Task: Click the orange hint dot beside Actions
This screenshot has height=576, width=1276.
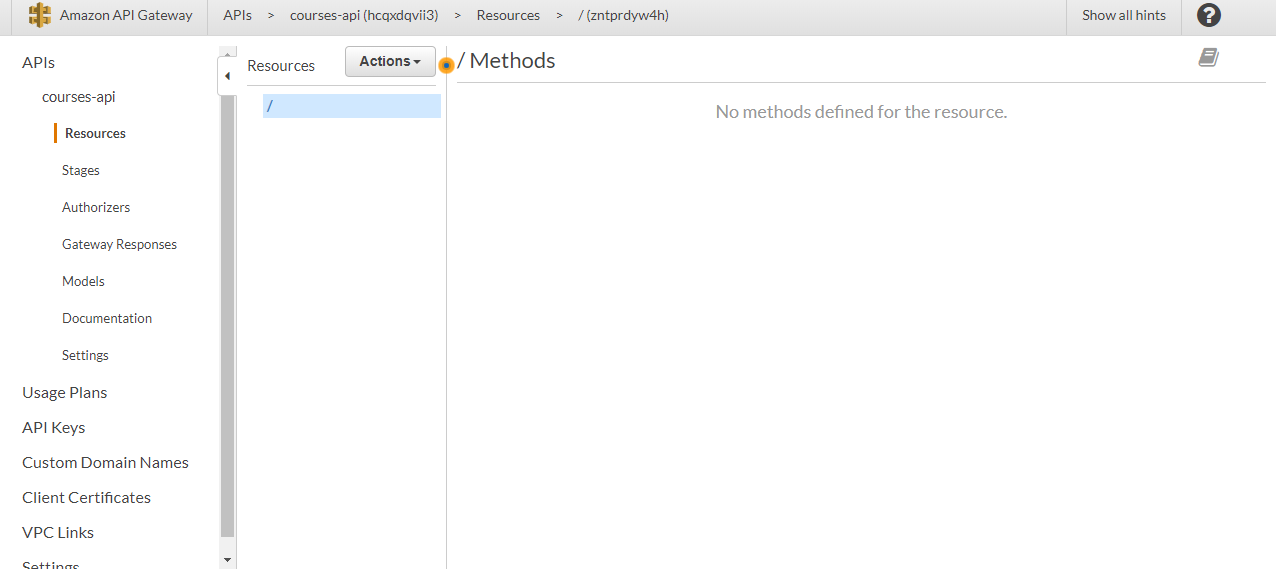Action: tap(446, 65)
